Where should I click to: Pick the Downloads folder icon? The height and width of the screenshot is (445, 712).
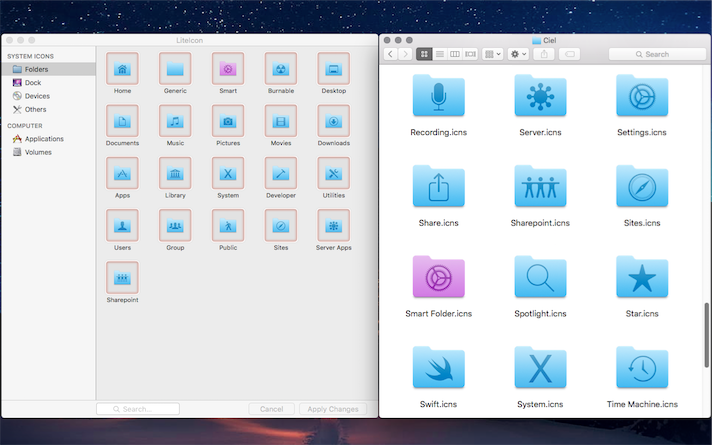tap(334, 121)
